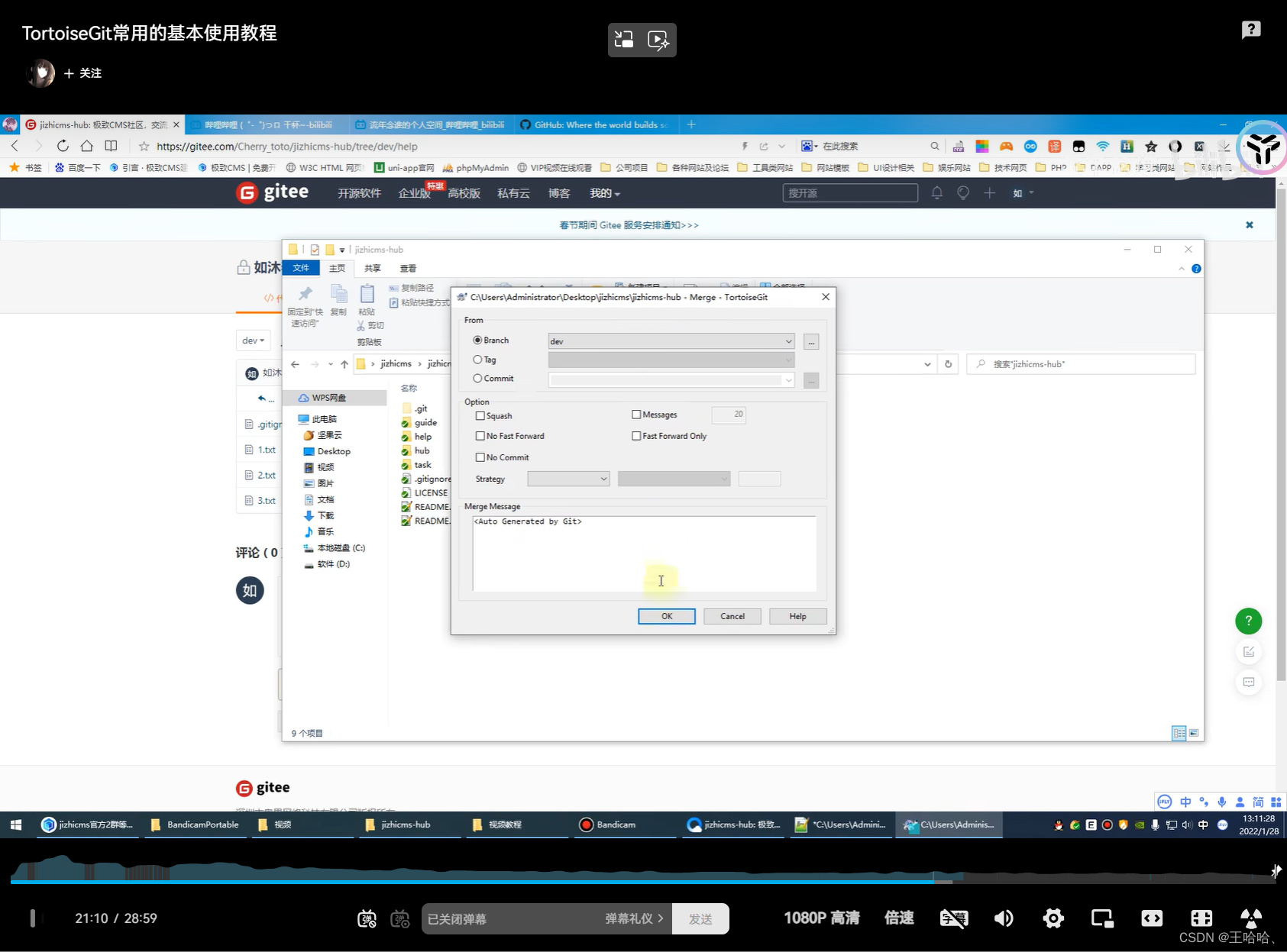Click the video progress bar
Image resolution: width=1287 pixels, height=952 pixels.
coord(642,882)
